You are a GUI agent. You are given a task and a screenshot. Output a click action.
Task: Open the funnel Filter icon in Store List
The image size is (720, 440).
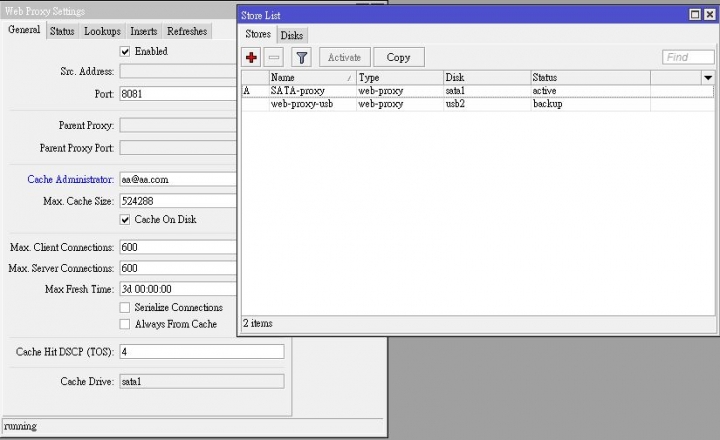tap(302, 57)
